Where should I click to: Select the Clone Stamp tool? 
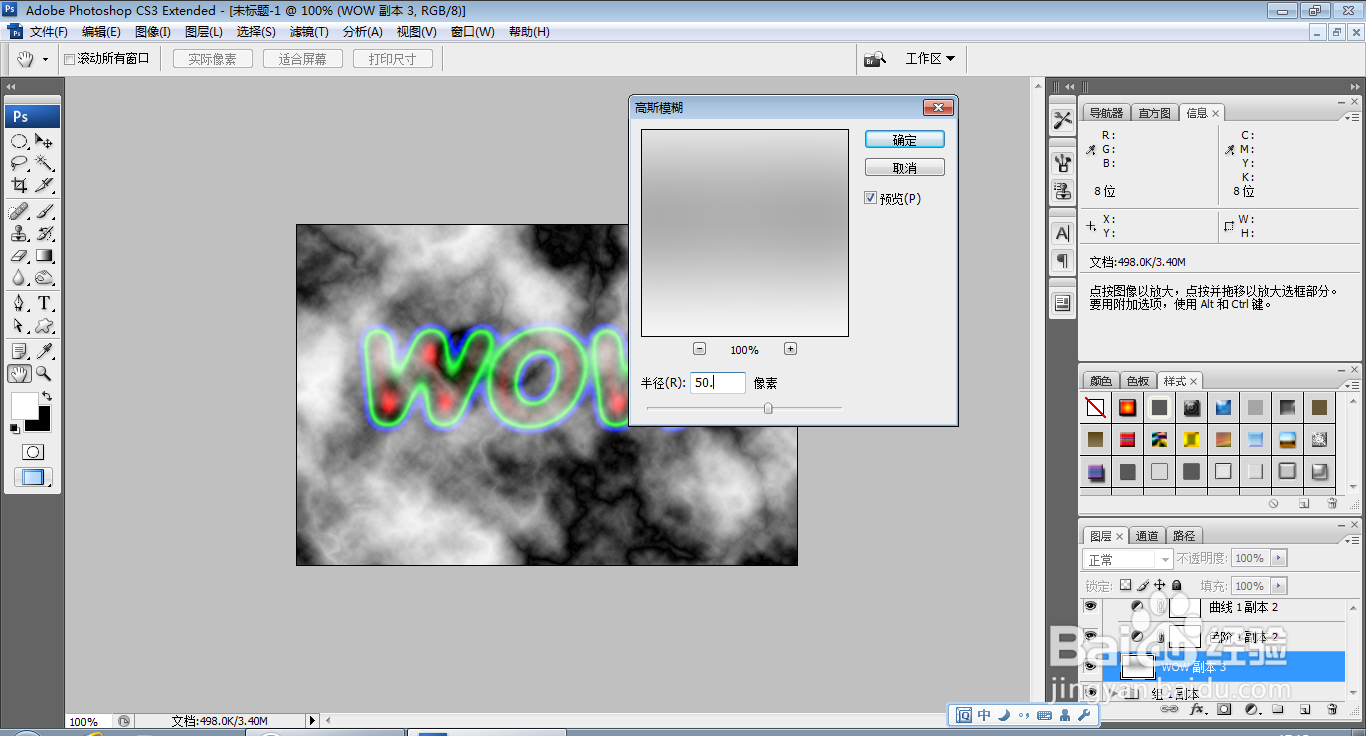(x=19, y=234)
